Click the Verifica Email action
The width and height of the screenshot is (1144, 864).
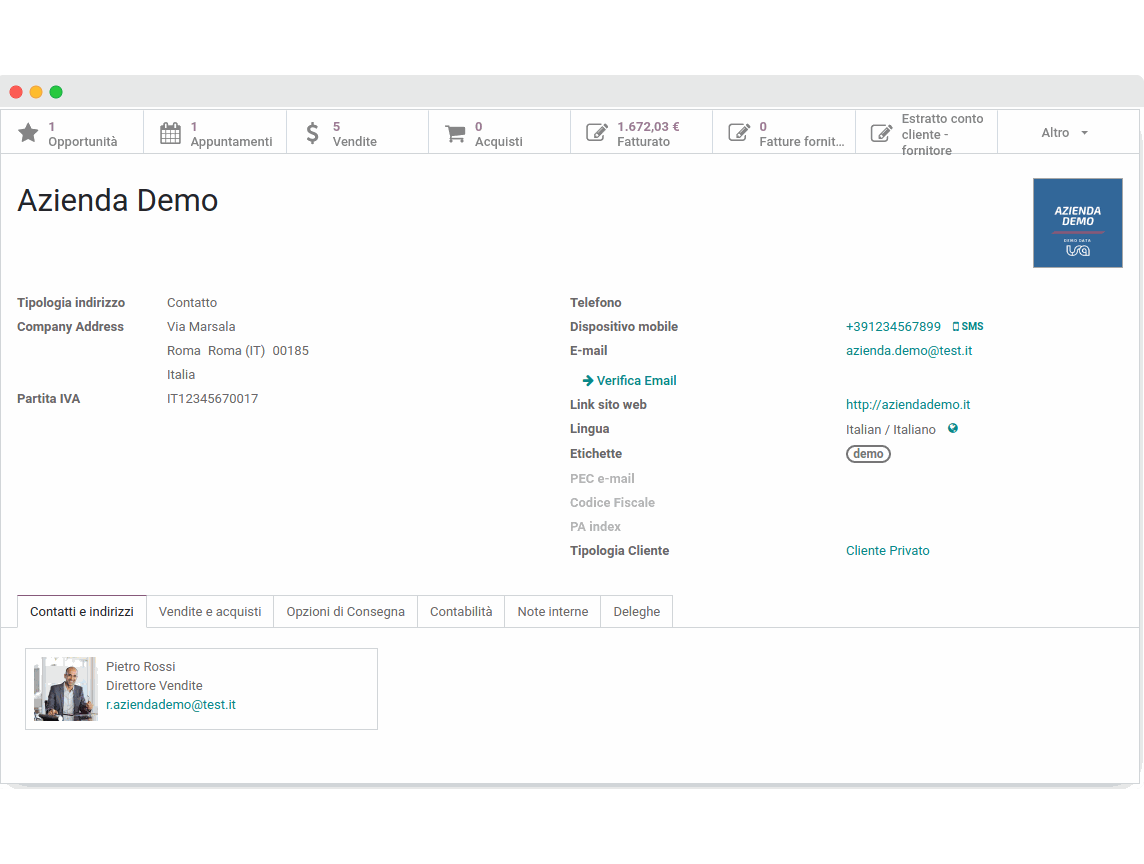(x=629, y=380)
